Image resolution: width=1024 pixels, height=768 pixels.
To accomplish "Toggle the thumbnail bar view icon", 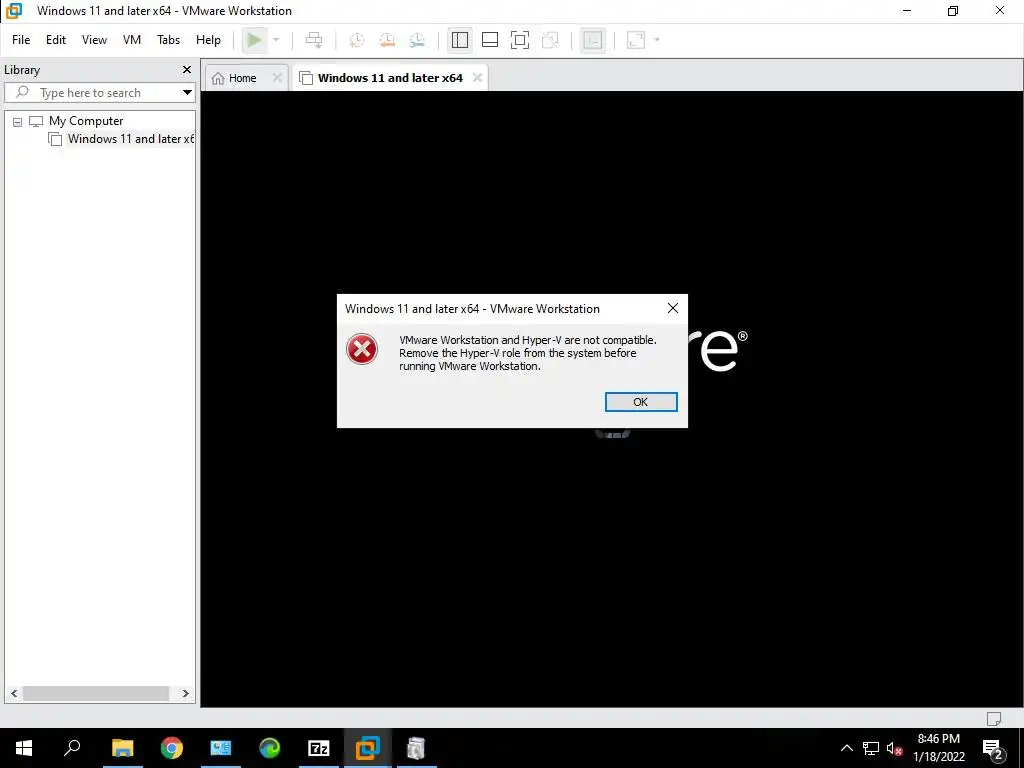I will (x=490, y=40).
